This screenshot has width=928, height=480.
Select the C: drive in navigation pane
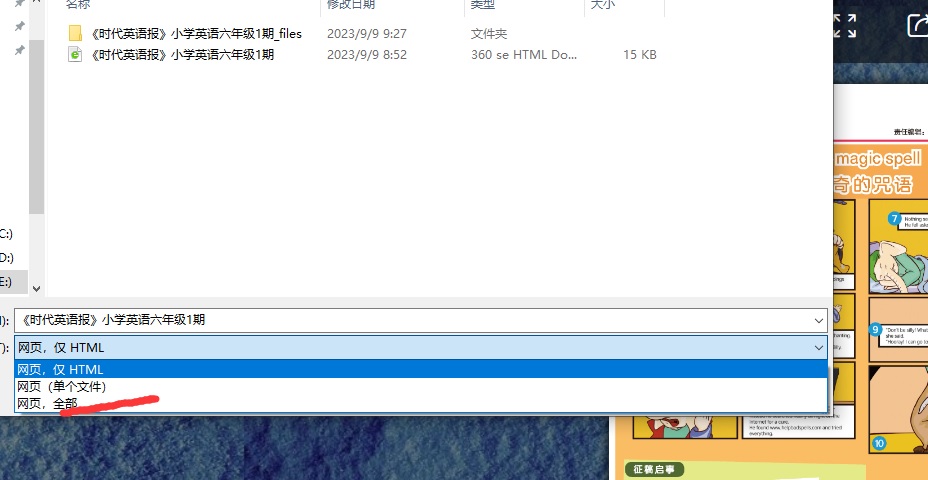tap(6, 233)
